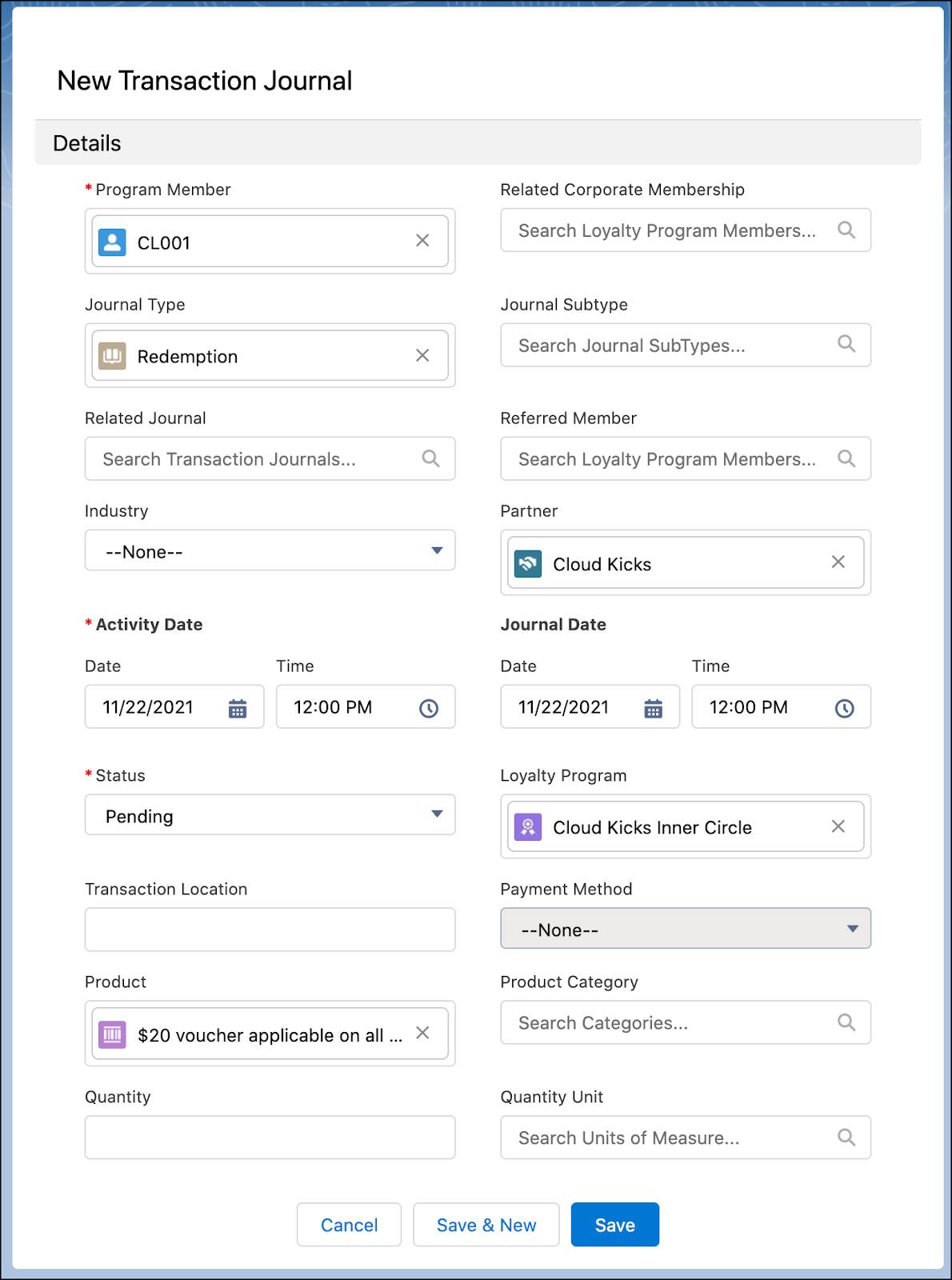Click the Cancel button

[349, 1224]
